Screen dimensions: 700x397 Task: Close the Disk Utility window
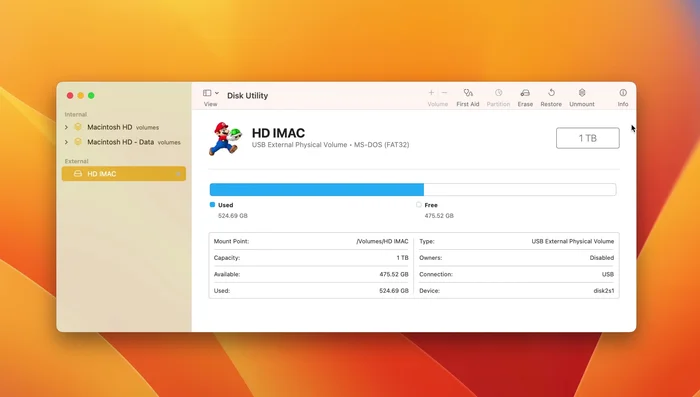pos(70,96)
